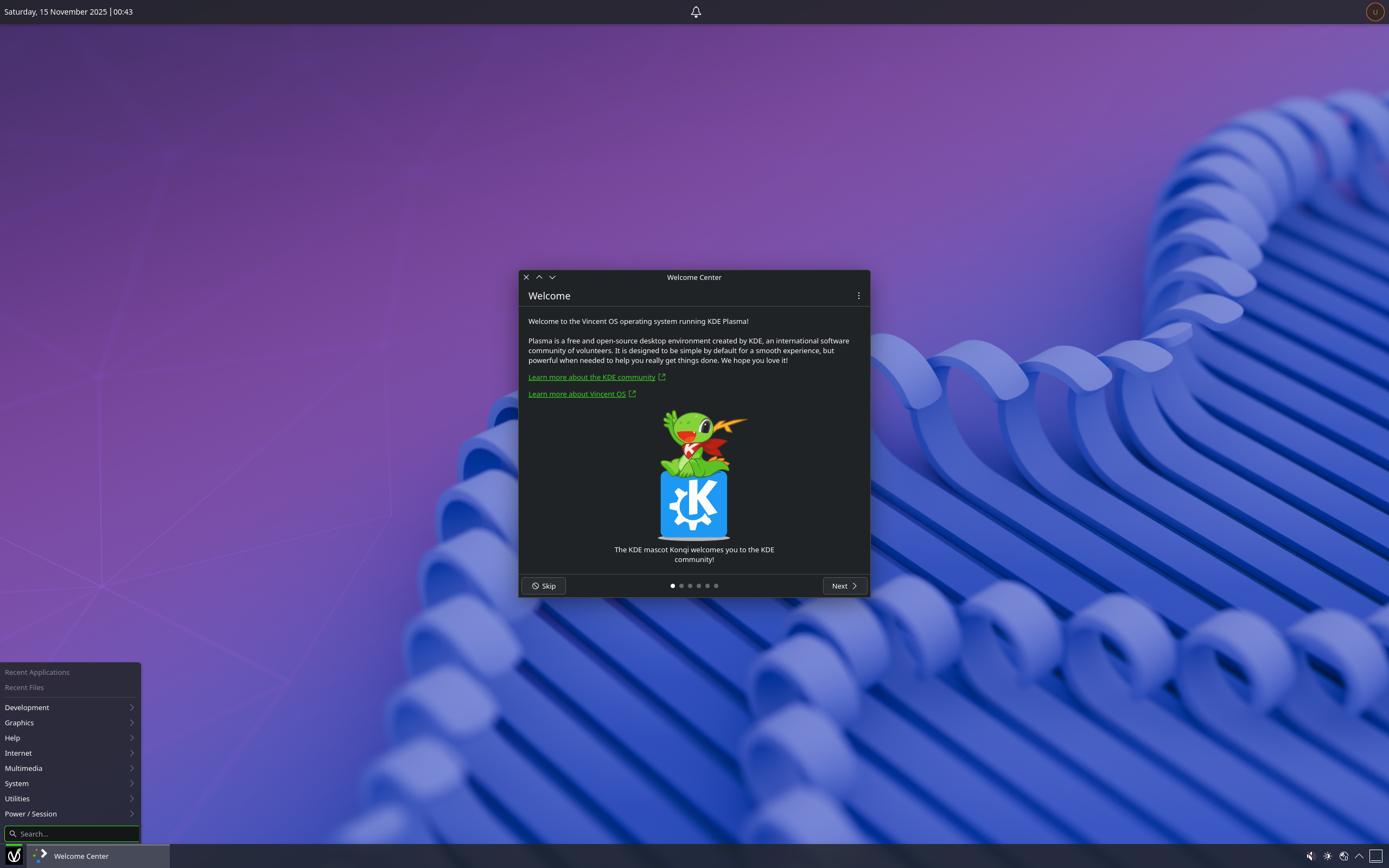Image resolution: width=1389 pixels, height=868 pixels.
Task: Click the disks and devices tray icon
Action: 1343,856
